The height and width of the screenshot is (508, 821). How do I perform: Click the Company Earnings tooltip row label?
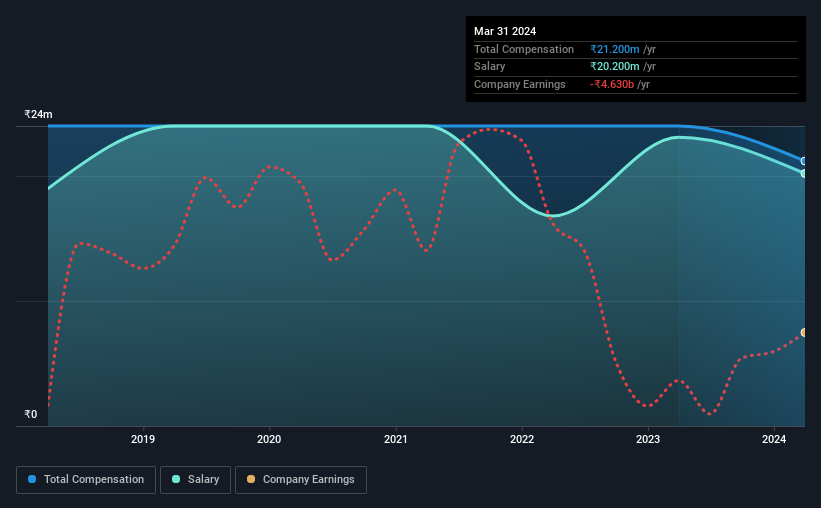coord(519,84)
